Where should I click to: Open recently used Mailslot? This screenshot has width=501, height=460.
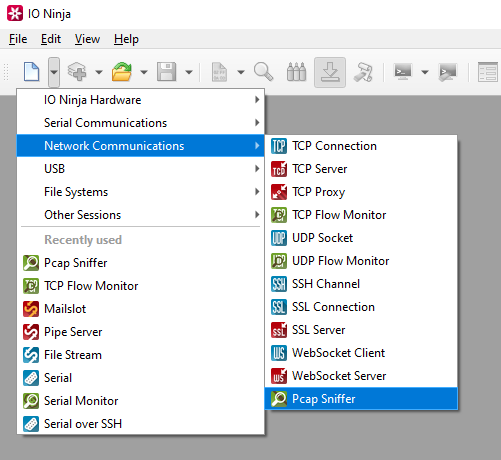141,309
